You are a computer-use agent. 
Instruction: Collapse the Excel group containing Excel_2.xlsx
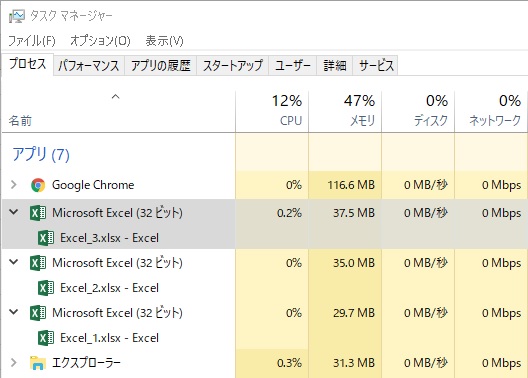tap(14, 262)
